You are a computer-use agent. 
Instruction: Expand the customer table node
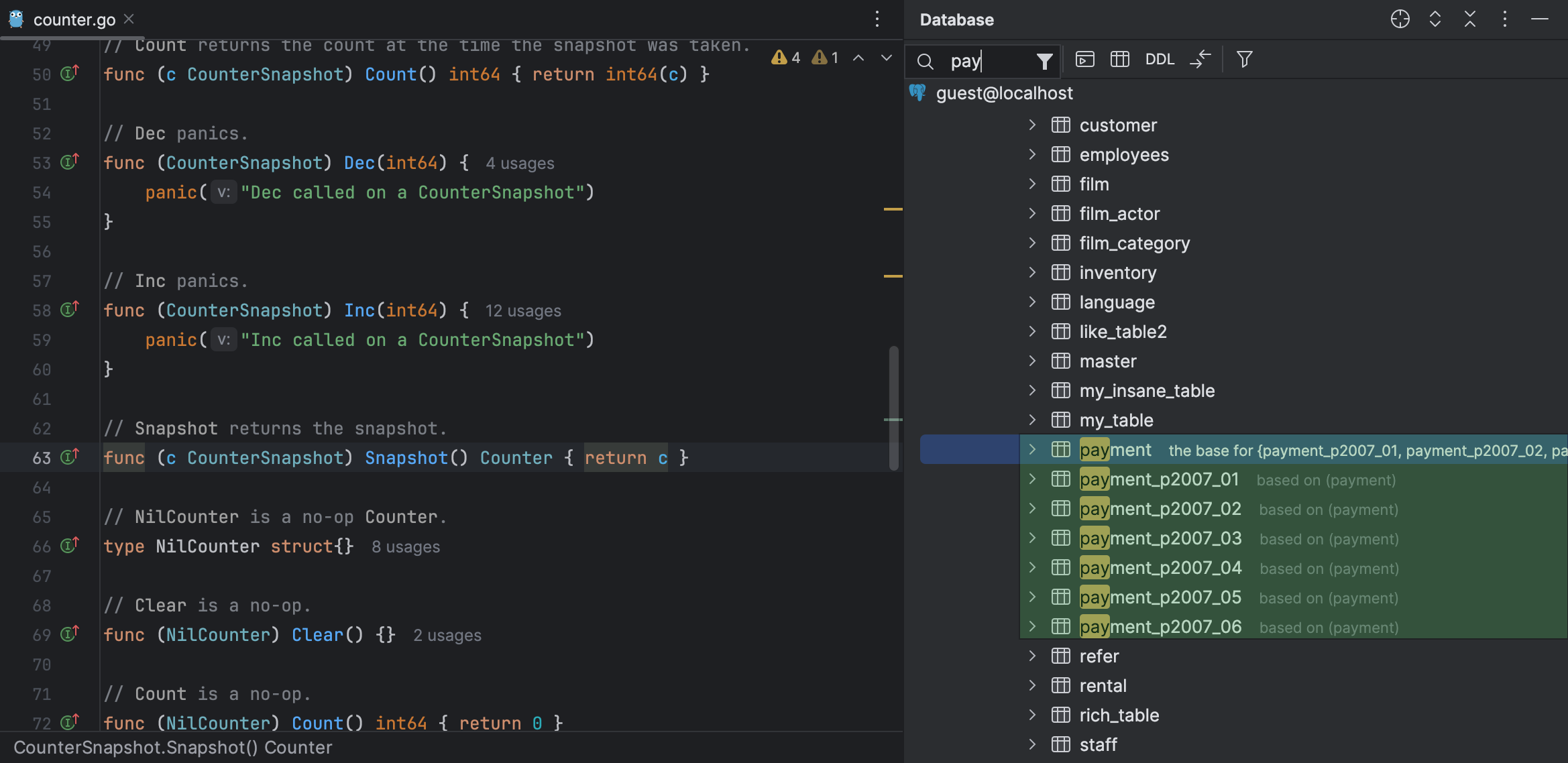1032,125
